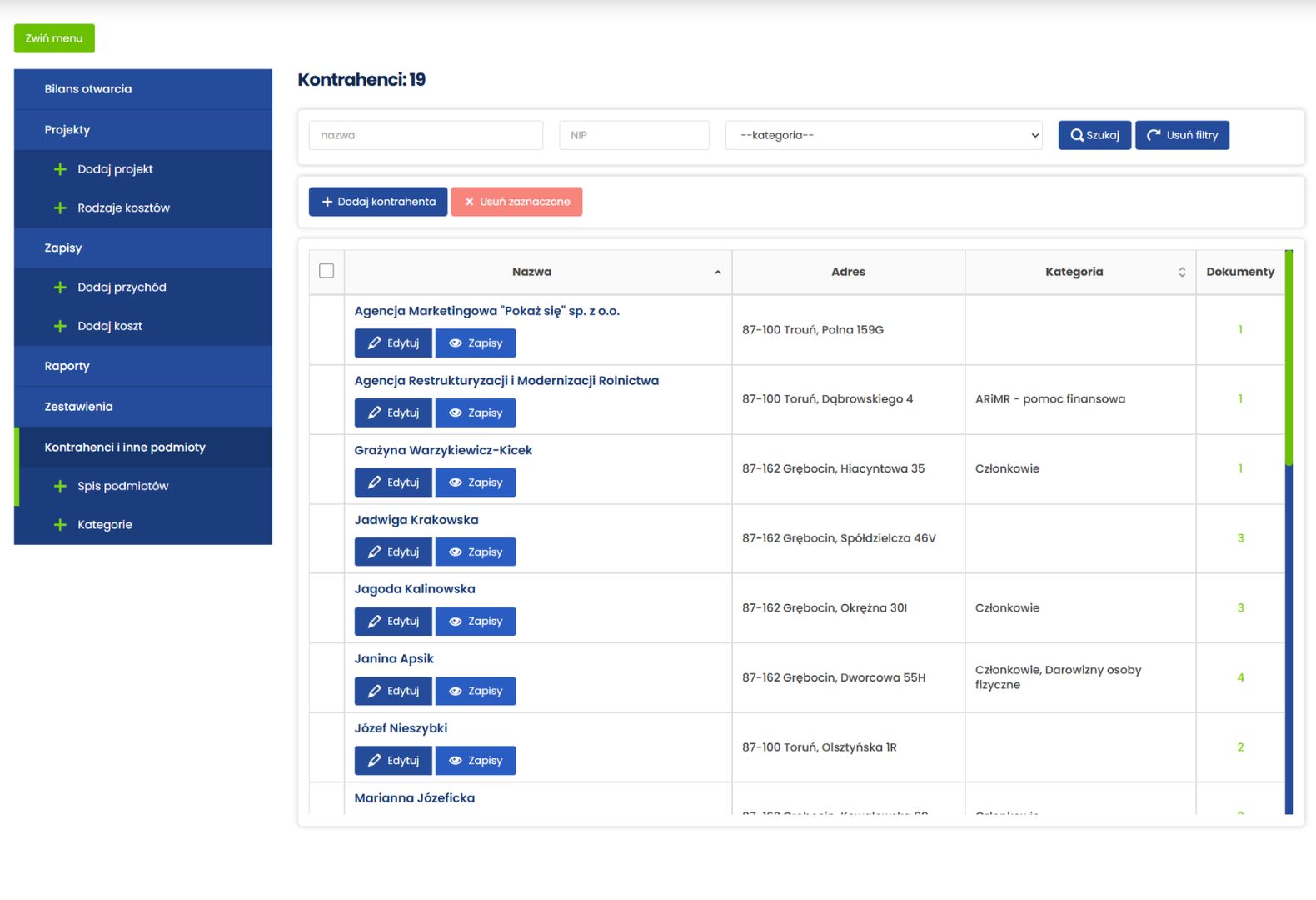
Task: Click plus icon beside Dodaj projekt
Action: click(60, 169)
